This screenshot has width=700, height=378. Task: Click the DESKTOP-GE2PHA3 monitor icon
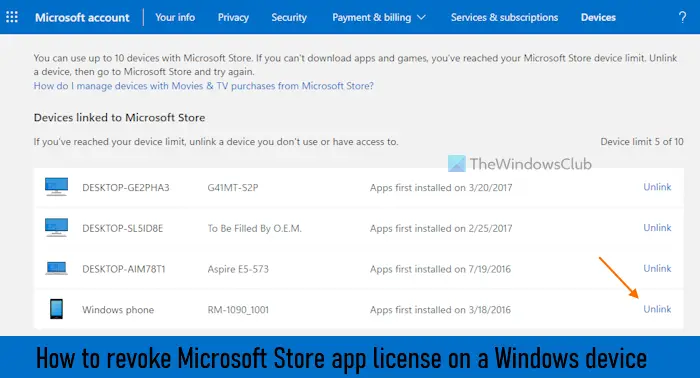point(56,187)
